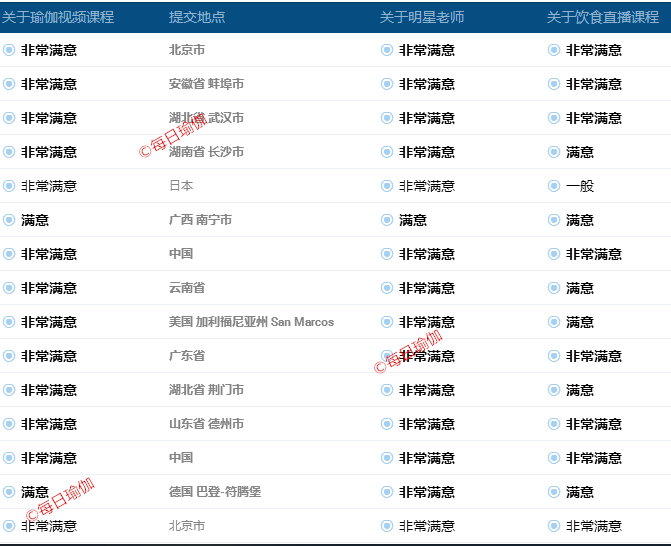
Task: Select star teacher radio in 湖南省 长沙市 row
Action: [x=387, y=152]
